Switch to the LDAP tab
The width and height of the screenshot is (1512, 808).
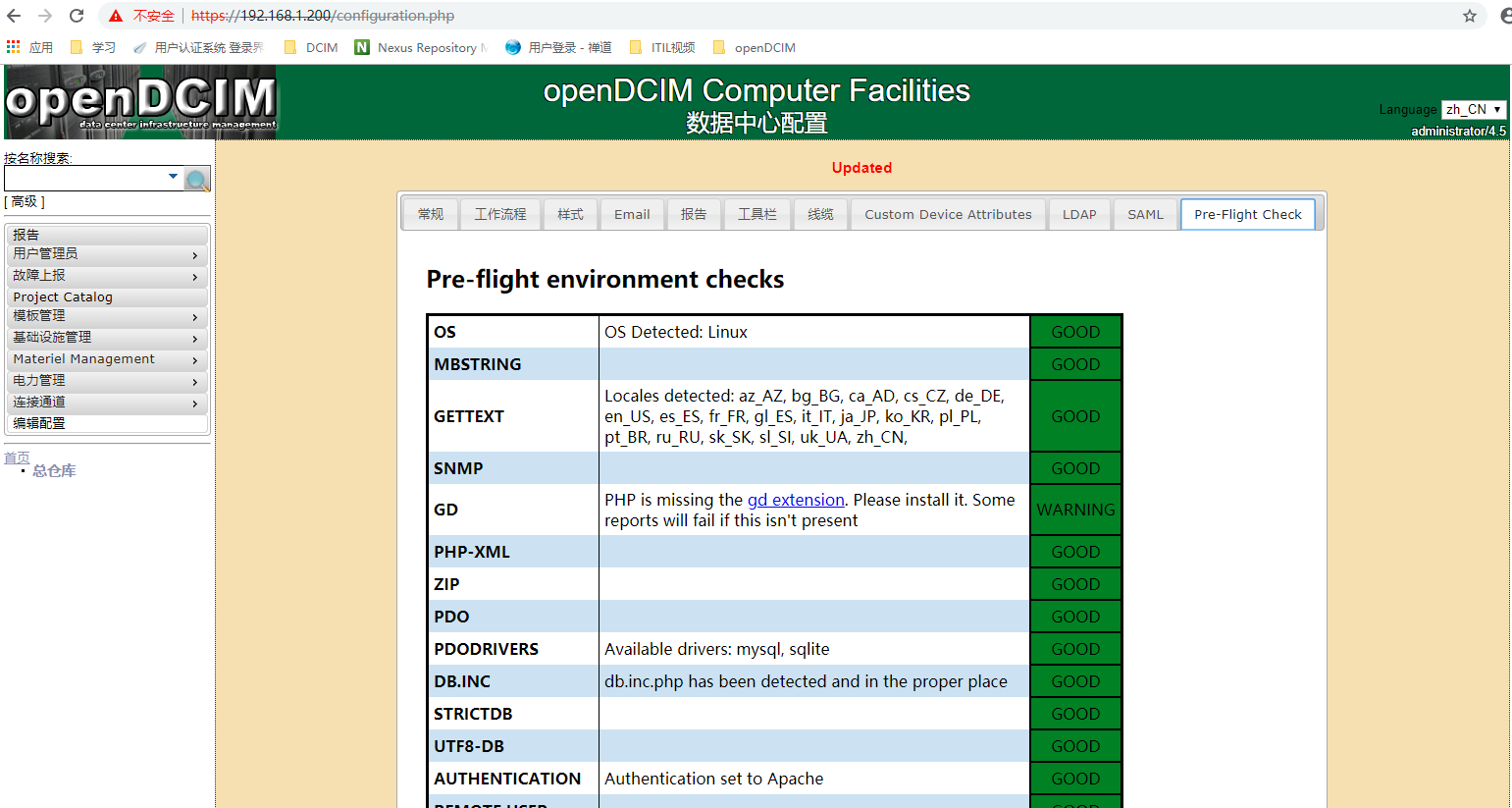[1079, 214]
